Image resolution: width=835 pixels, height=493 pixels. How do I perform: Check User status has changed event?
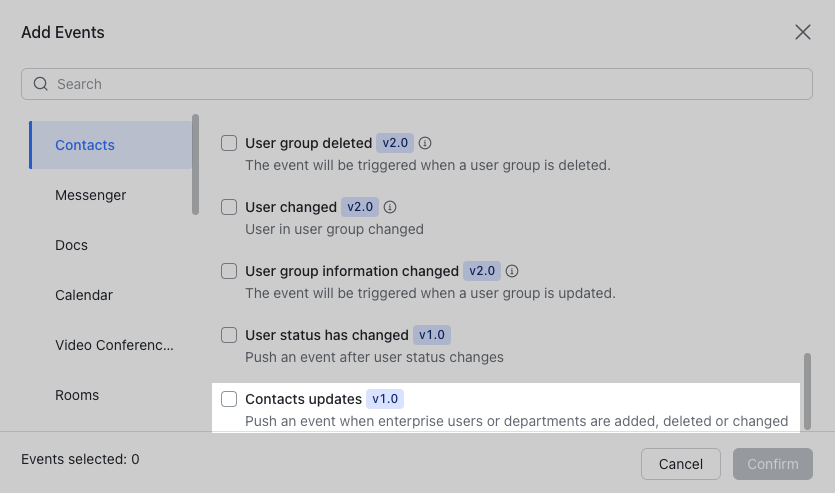[229, 335]
